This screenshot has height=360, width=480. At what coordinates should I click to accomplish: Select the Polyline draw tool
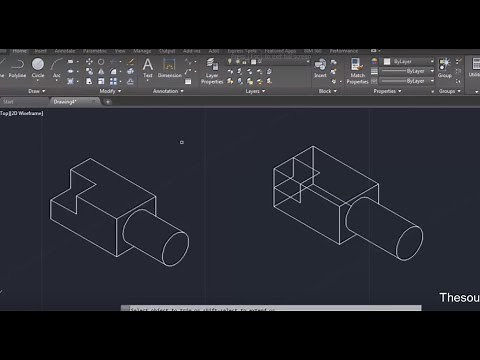coord(17,68)
